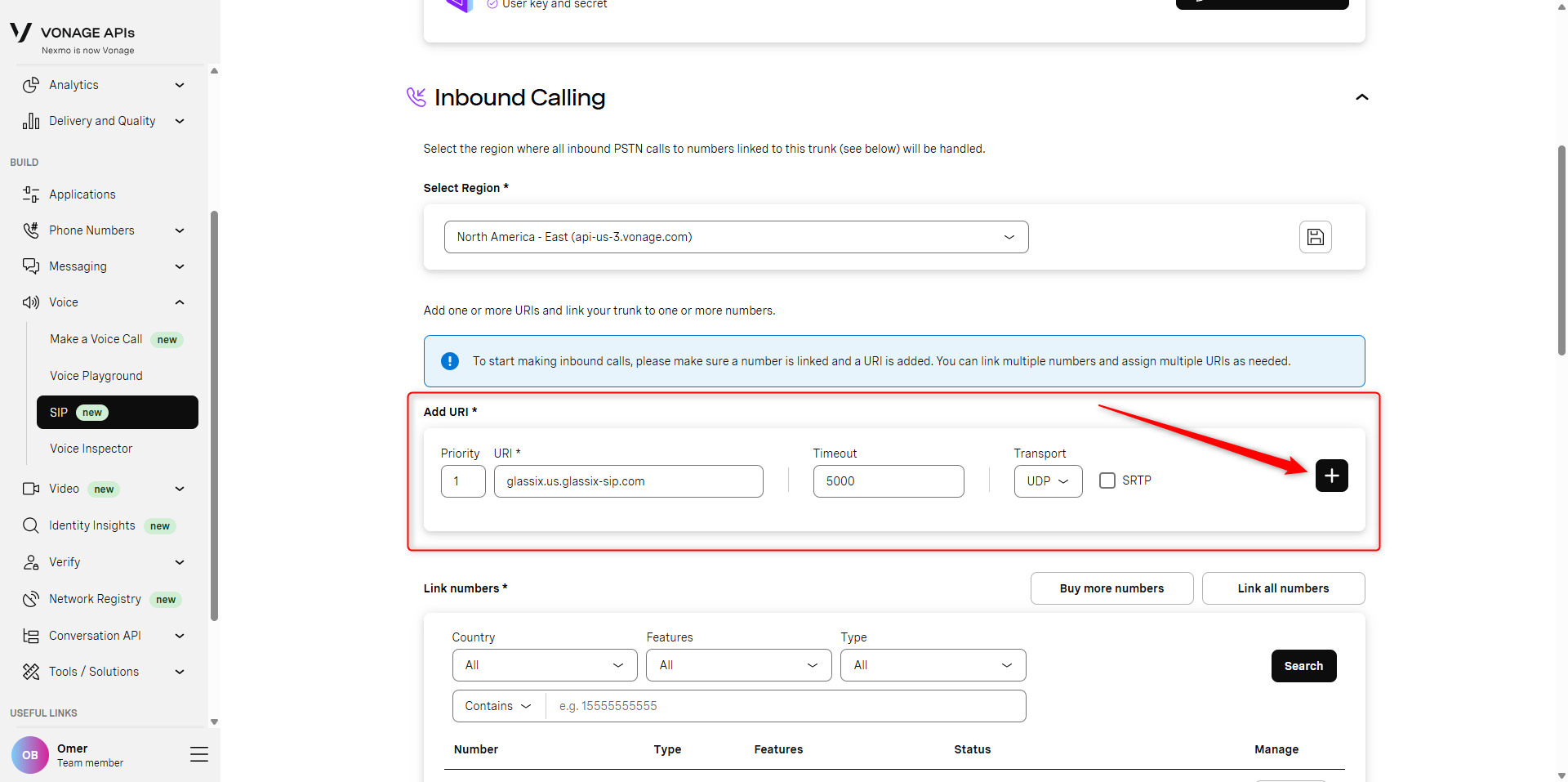Open the hamburger menu next to Omer

point(199,754)
